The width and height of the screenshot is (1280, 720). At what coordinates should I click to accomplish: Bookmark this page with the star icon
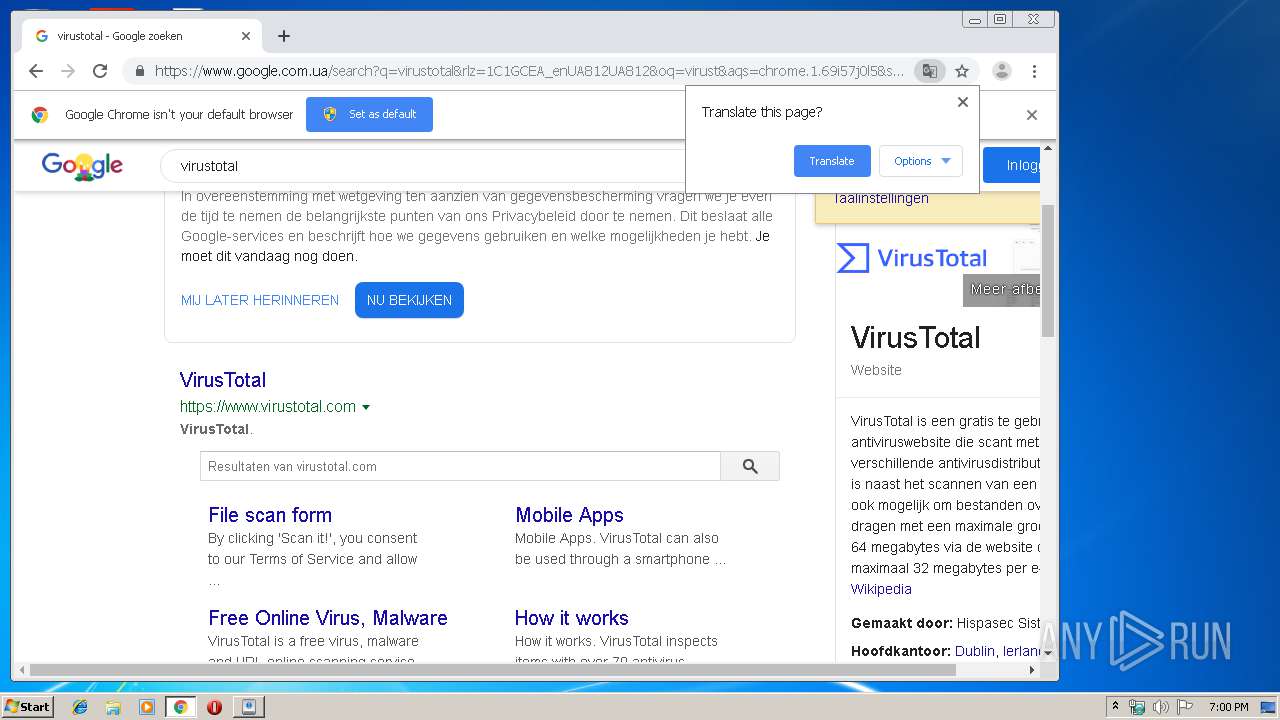962,71
